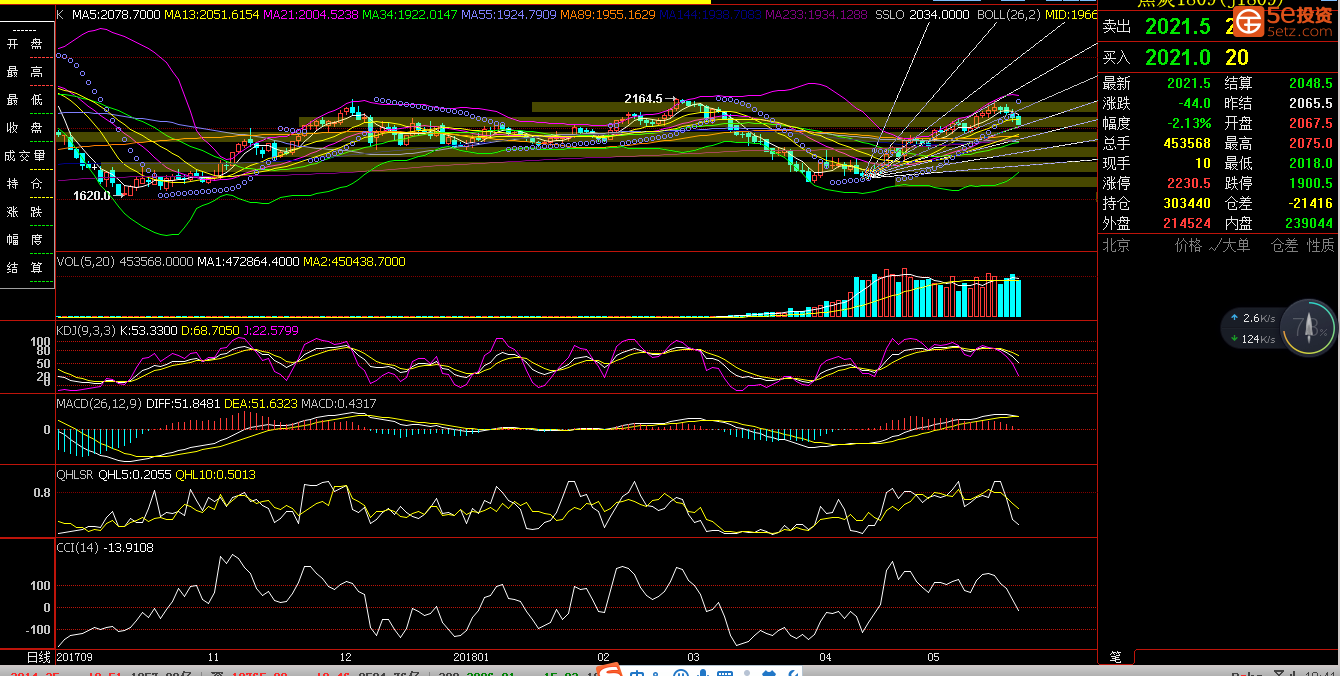Click the KDJ(9,3,3) indicator label
1340x676 pixels.
86,330
